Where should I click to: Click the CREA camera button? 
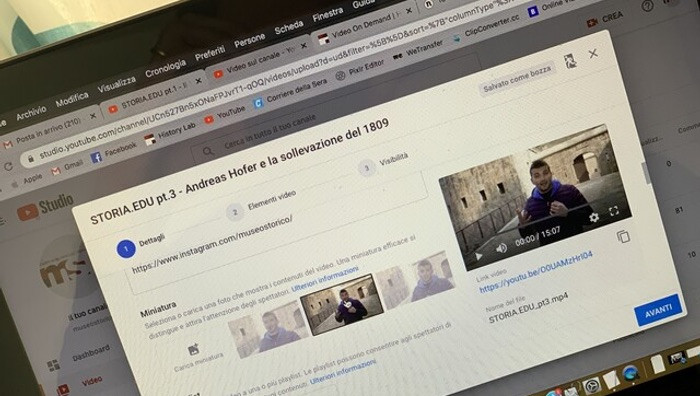(605, 20)
